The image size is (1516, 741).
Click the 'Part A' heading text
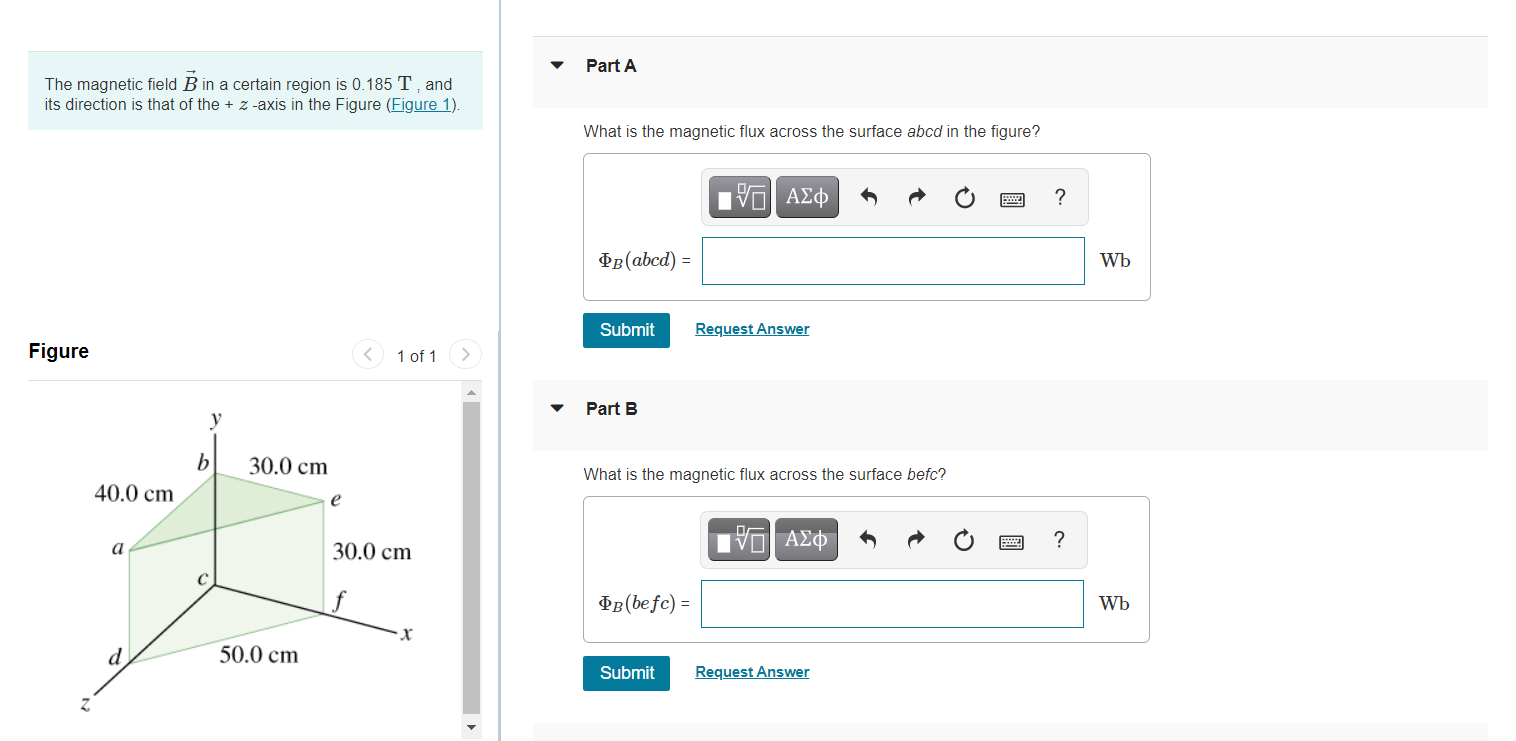click(611, 66)
